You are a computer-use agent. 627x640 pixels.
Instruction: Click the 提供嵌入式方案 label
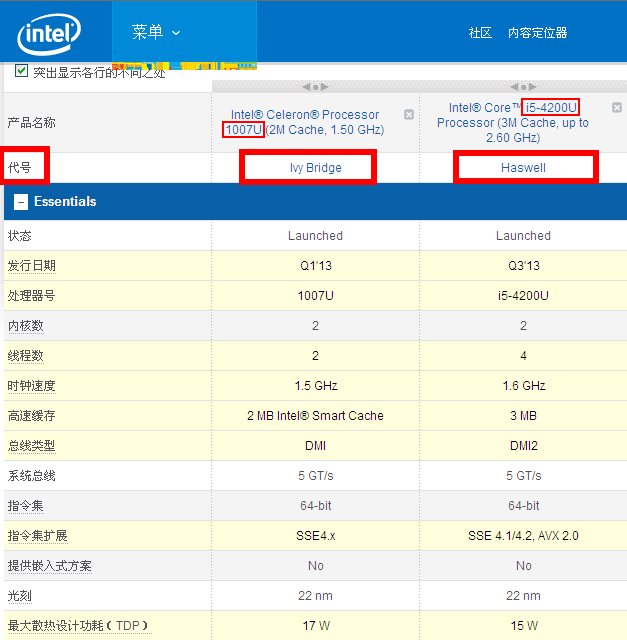point(50,566)
